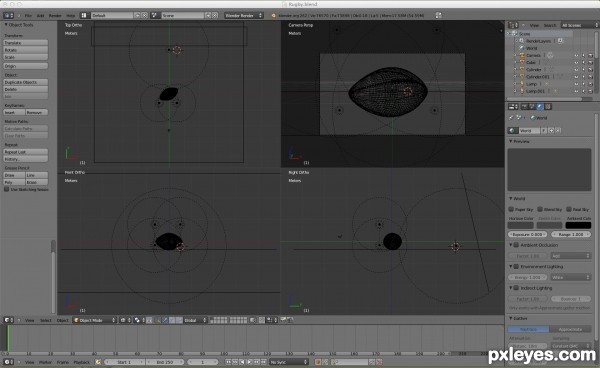This screenshot has width=600, height=368.
Task: Click the RenderLayers icon in outliner
Action: click(x=521, y=41)
